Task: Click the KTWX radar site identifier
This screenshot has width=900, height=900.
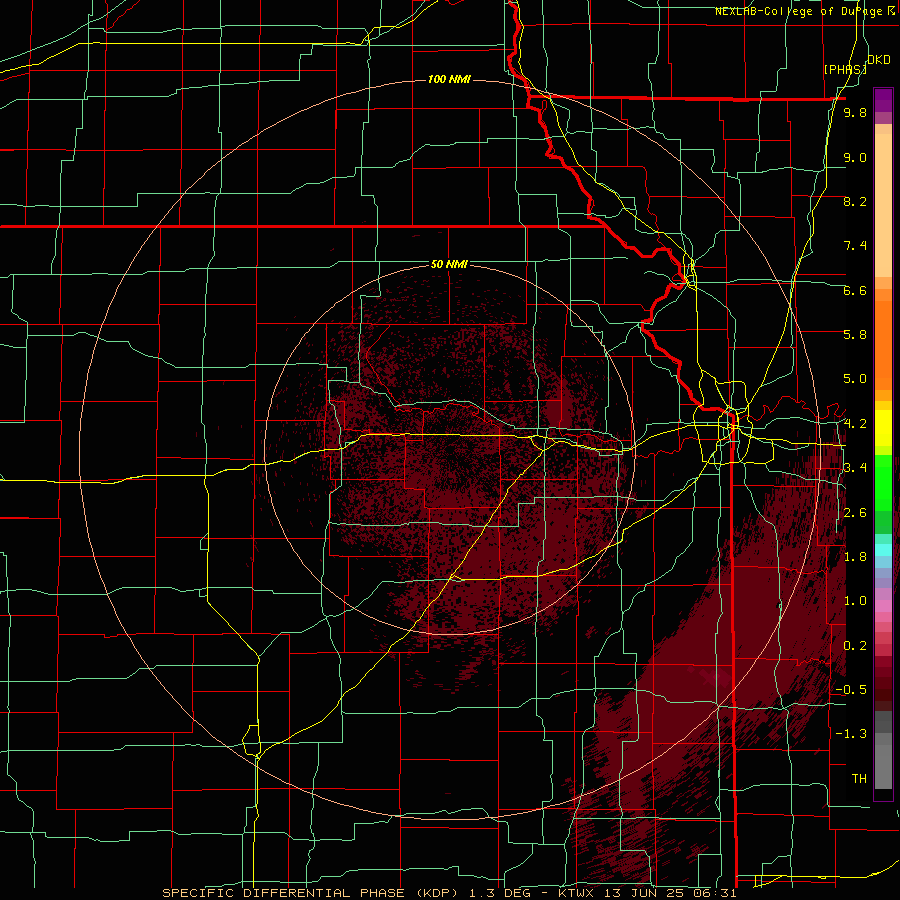Action: point(577,893)
